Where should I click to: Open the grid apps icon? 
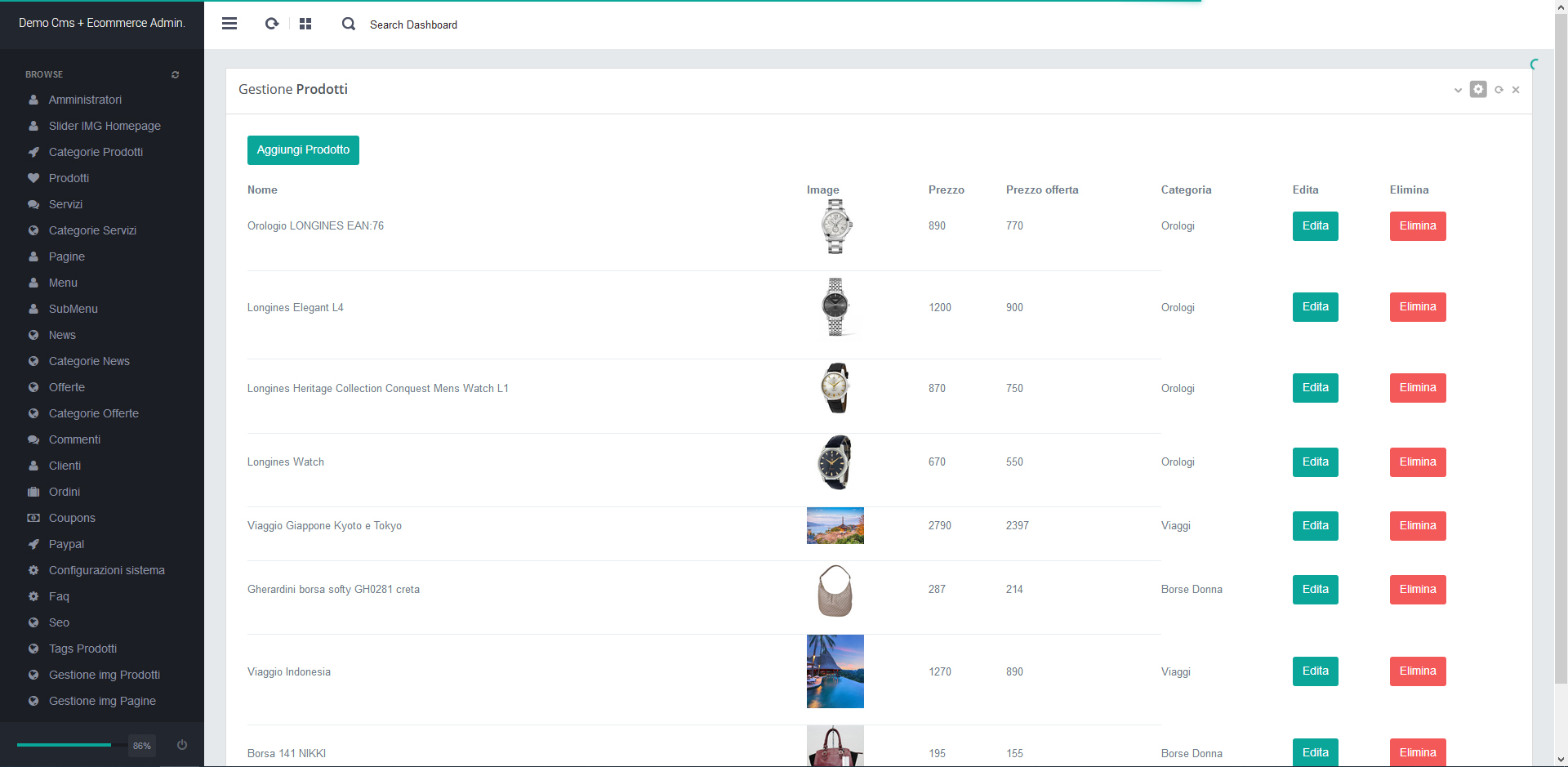point(305,24)
